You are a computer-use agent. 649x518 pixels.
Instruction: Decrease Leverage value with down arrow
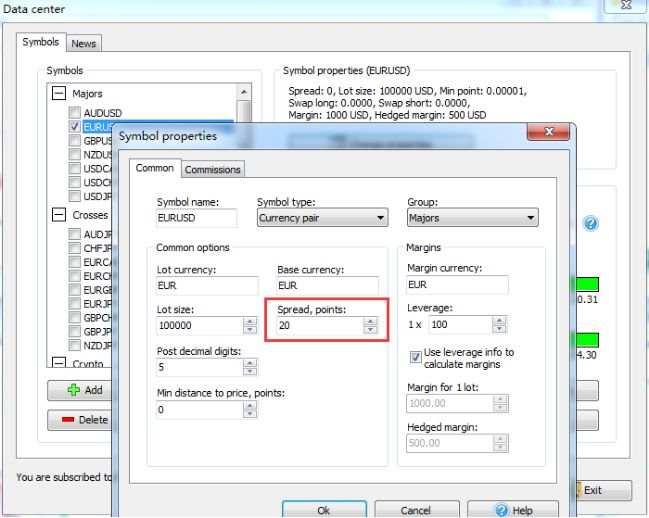500,329
